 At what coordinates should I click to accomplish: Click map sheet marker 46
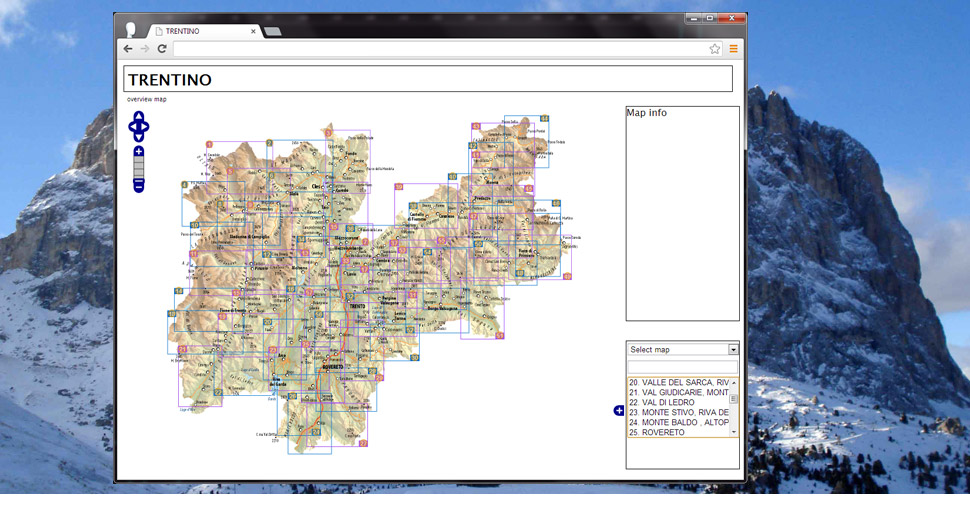pos(556,203)
